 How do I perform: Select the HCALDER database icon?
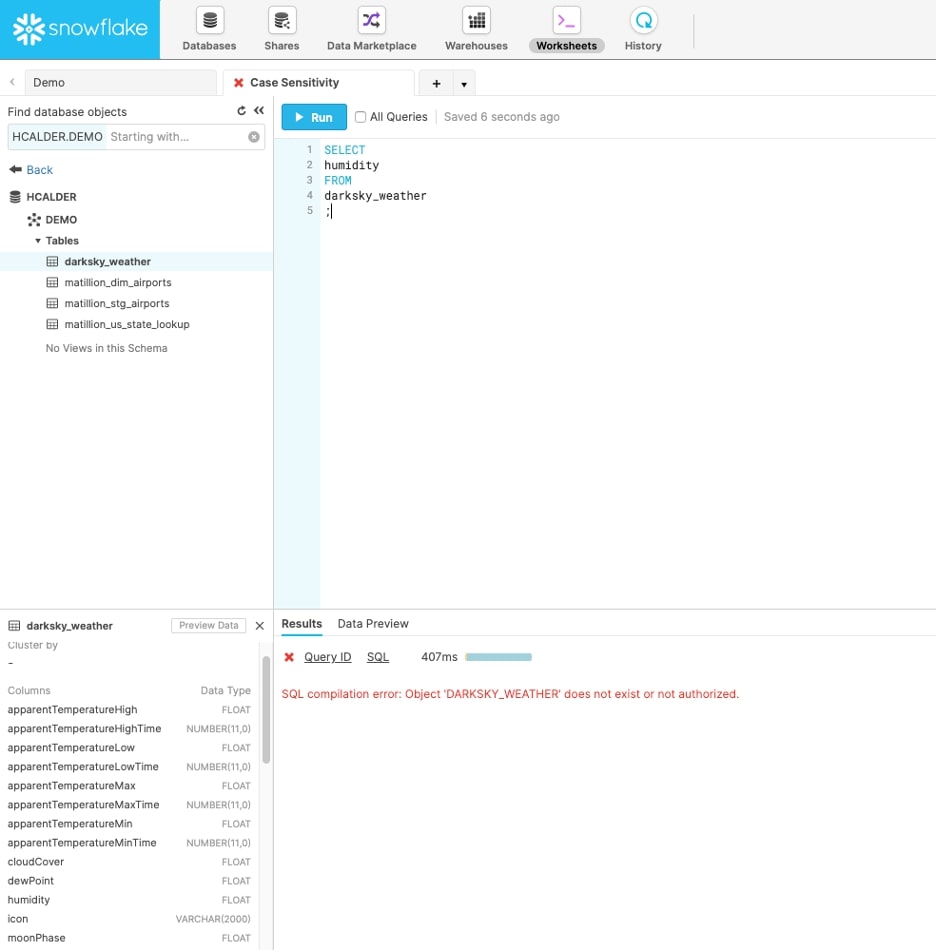pyautogui.click(x=15, y=197)
